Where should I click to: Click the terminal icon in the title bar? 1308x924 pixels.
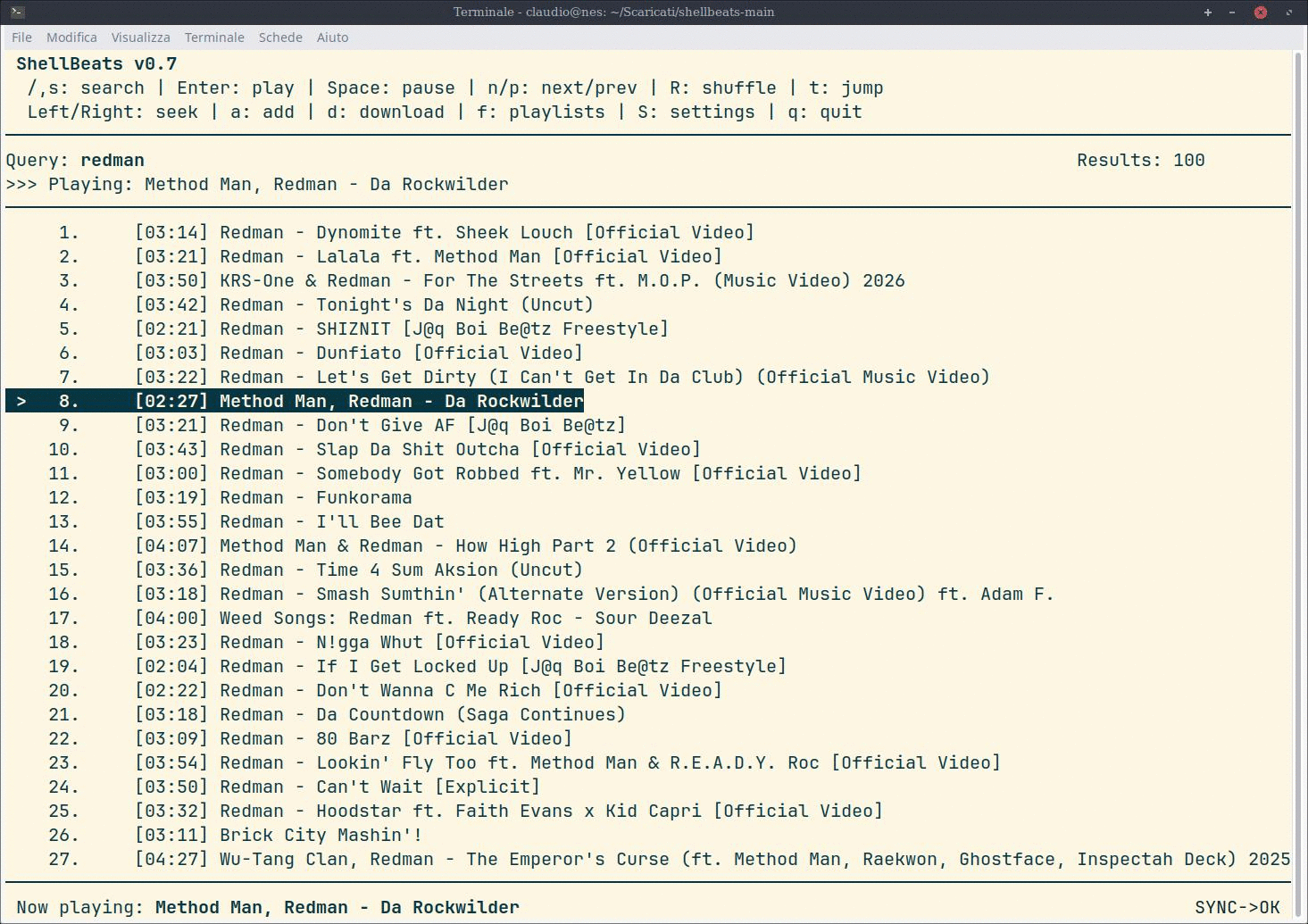point(18,12)
